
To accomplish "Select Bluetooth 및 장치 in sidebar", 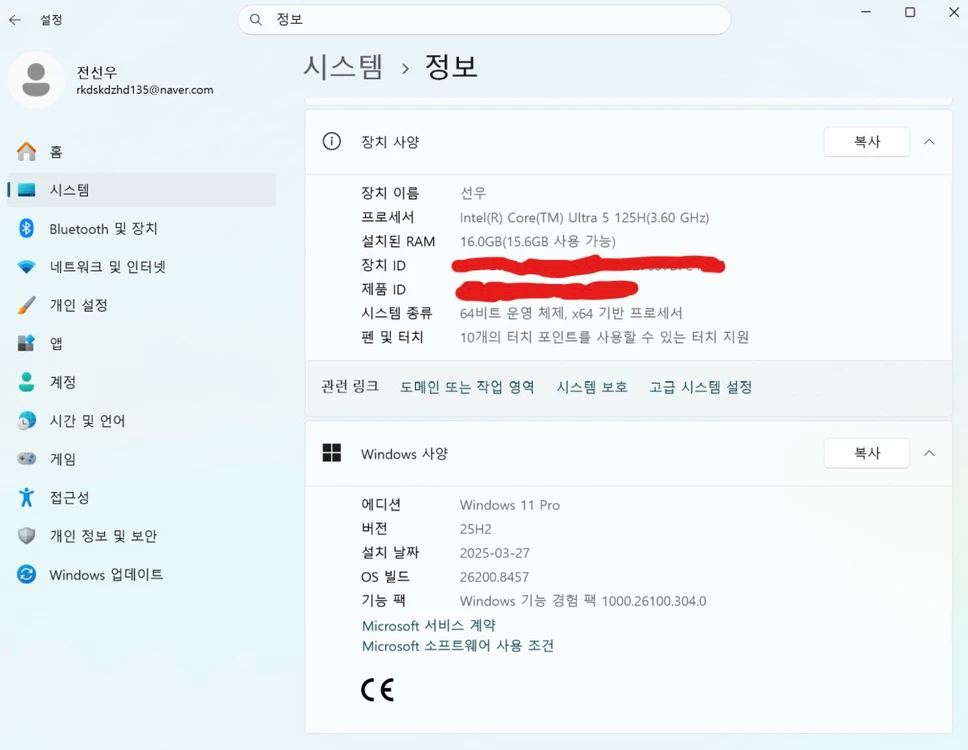I will [x=141, y=228].
